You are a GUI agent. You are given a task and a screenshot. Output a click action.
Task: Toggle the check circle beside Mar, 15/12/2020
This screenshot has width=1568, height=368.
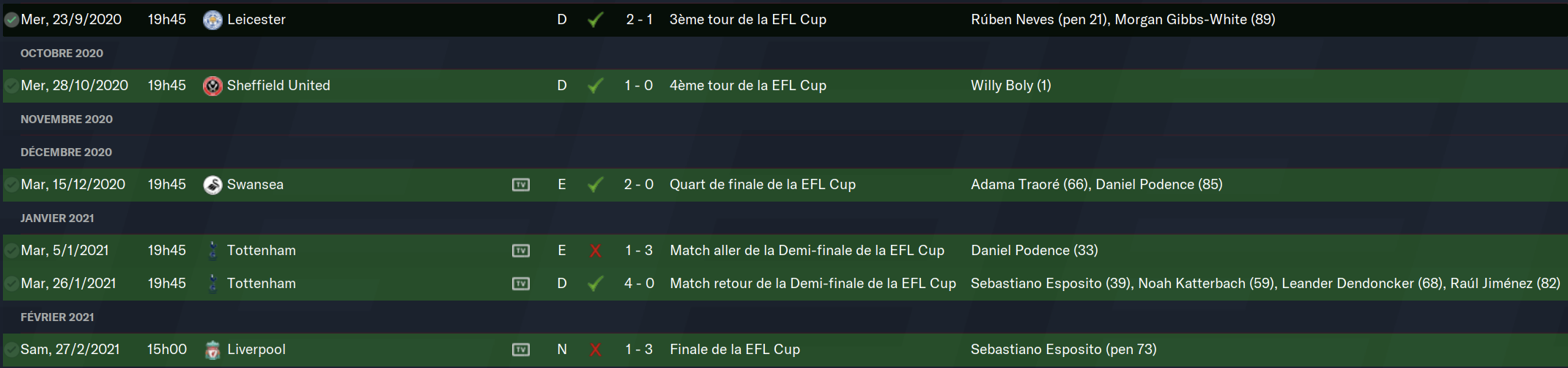12,185
